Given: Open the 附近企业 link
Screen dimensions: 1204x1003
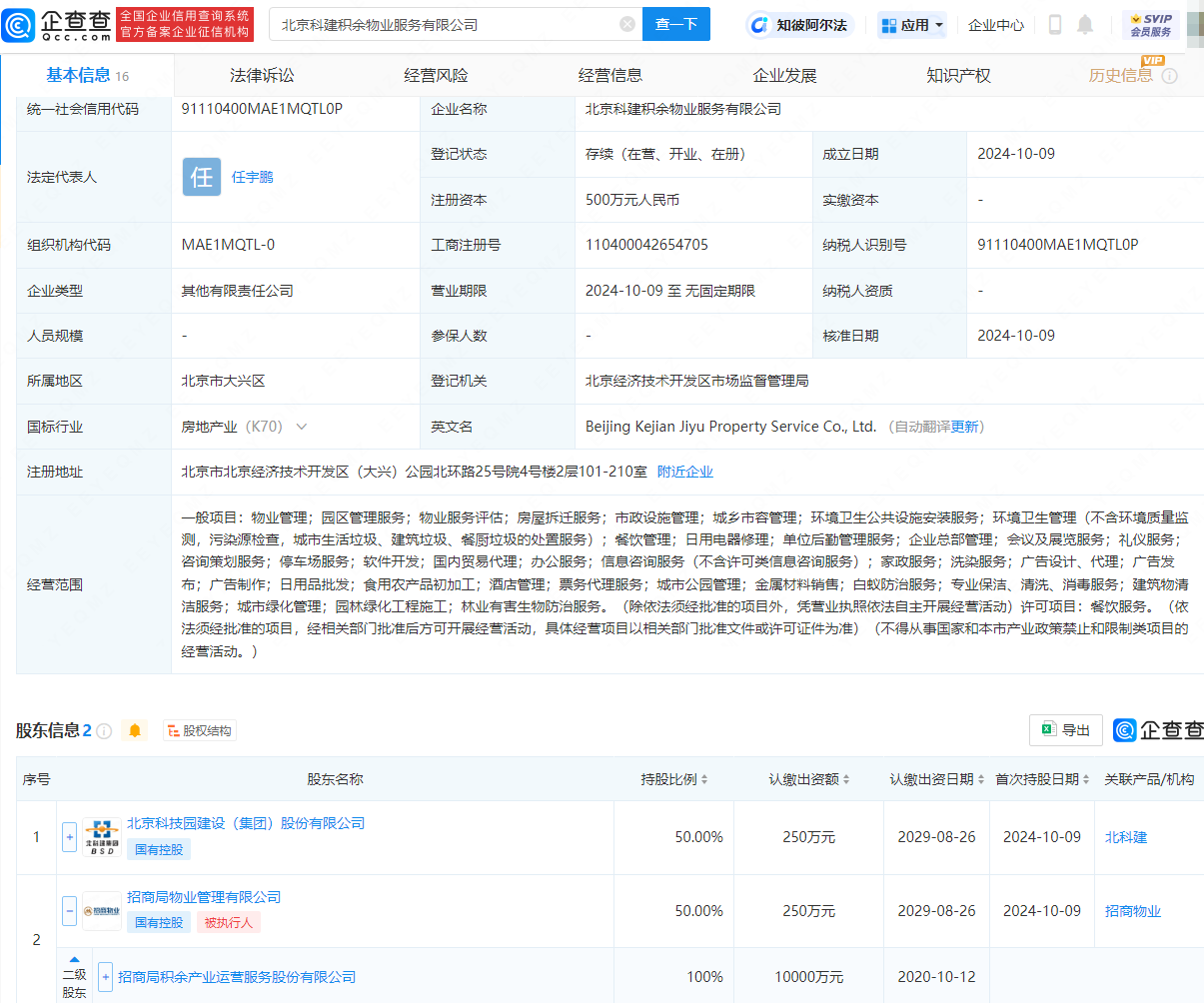Looking at the screenshot, I should (684, 471).
